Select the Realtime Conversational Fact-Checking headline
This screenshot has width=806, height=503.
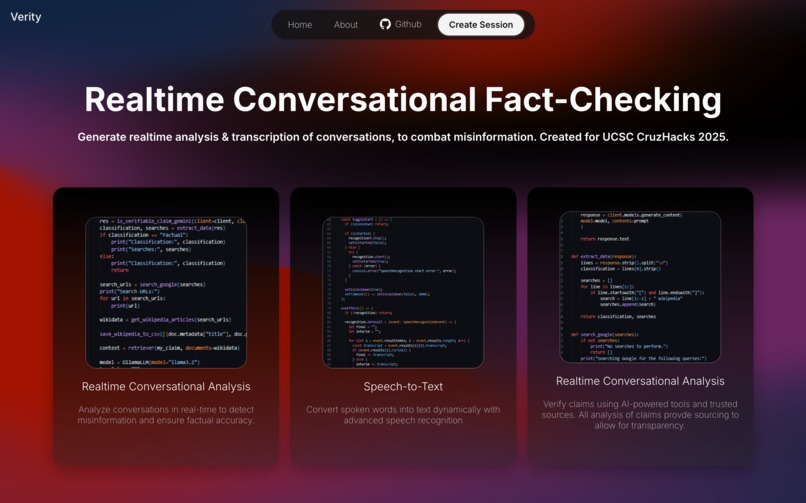(403, 99)
